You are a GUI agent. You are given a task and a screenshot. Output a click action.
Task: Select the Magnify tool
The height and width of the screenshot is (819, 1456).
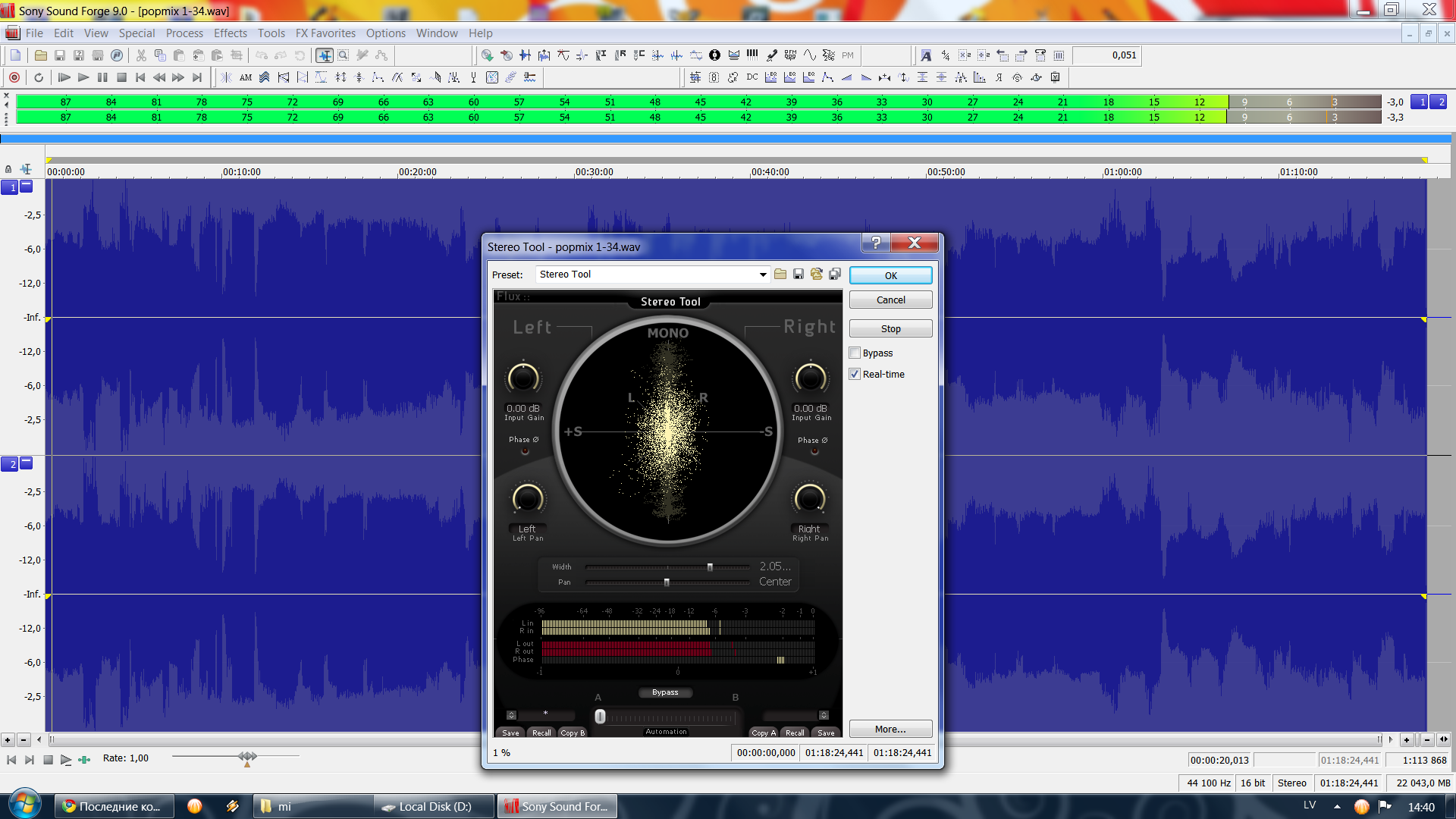coord(344,55)
